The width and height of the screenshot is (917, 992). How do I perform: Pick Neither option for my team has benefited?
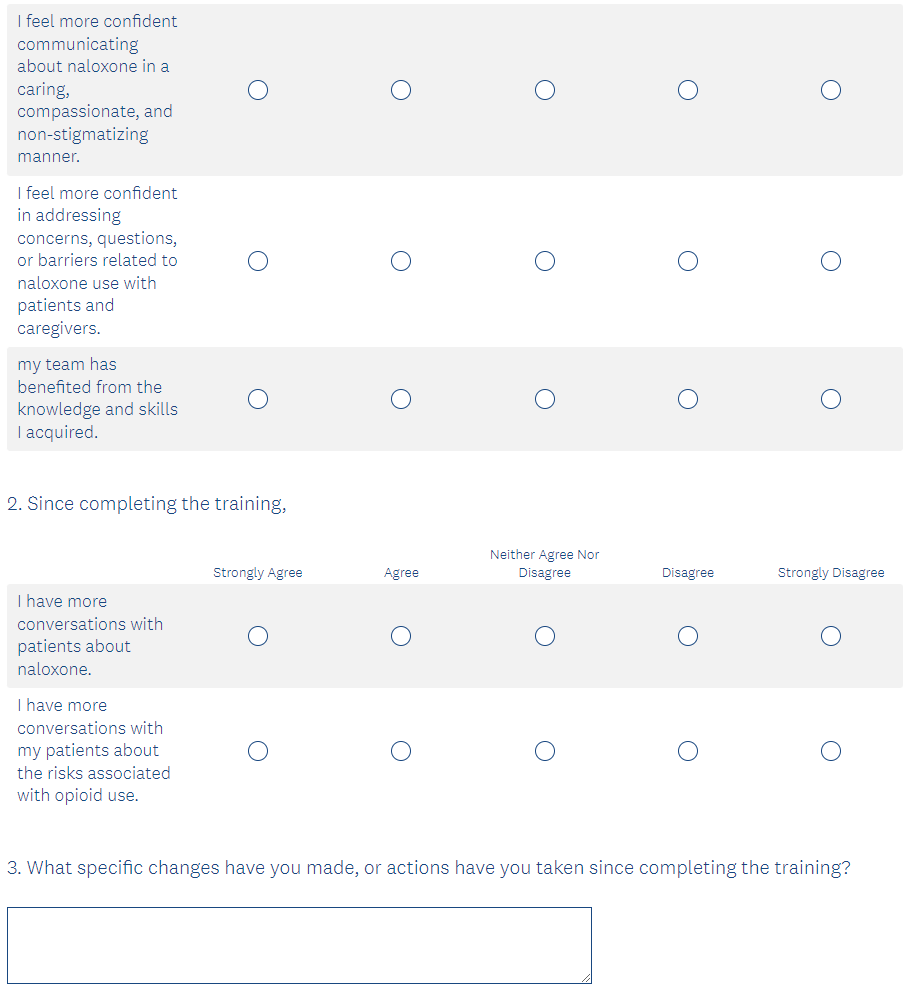(x=545, y=399)
